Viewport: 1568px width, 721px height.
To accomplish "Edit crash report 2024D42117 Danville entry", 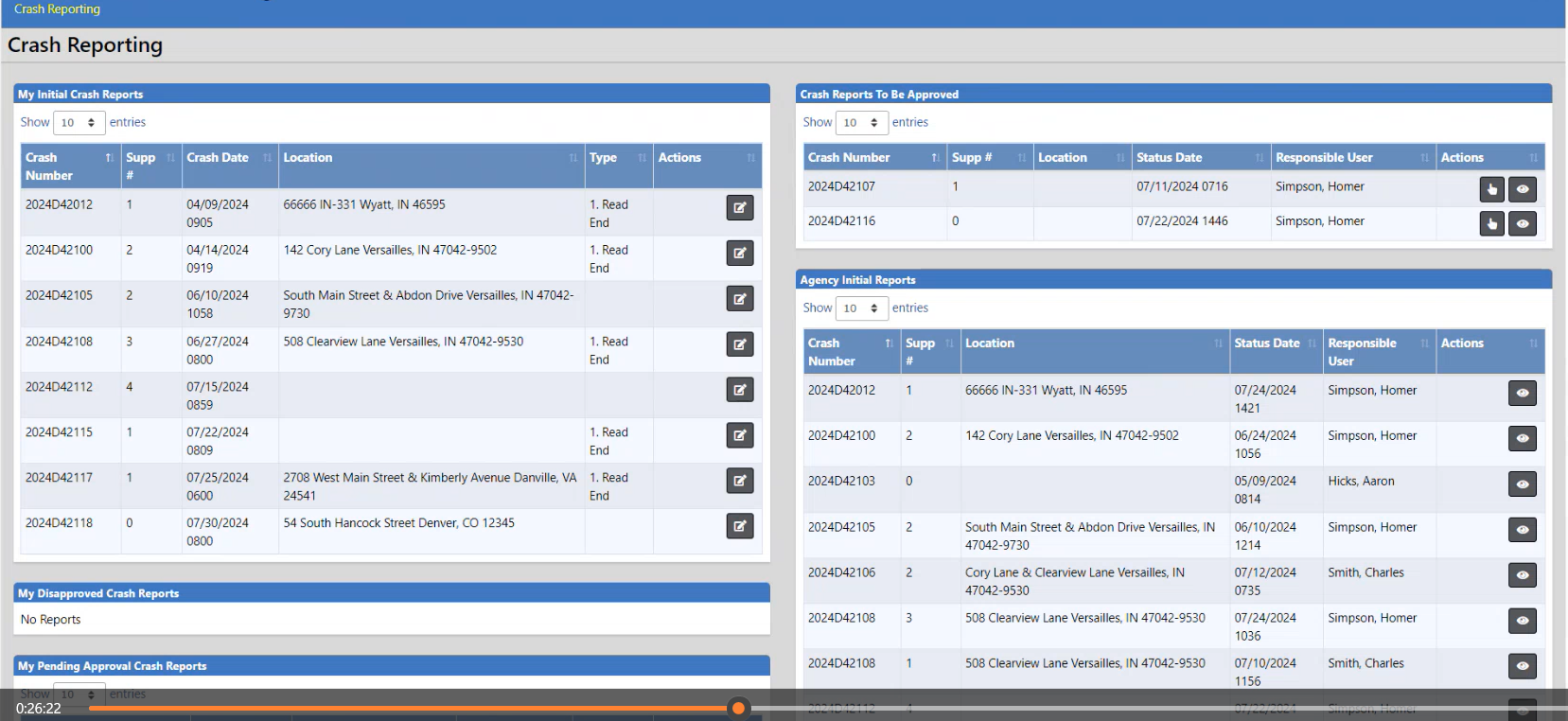I will click(739, 481).
